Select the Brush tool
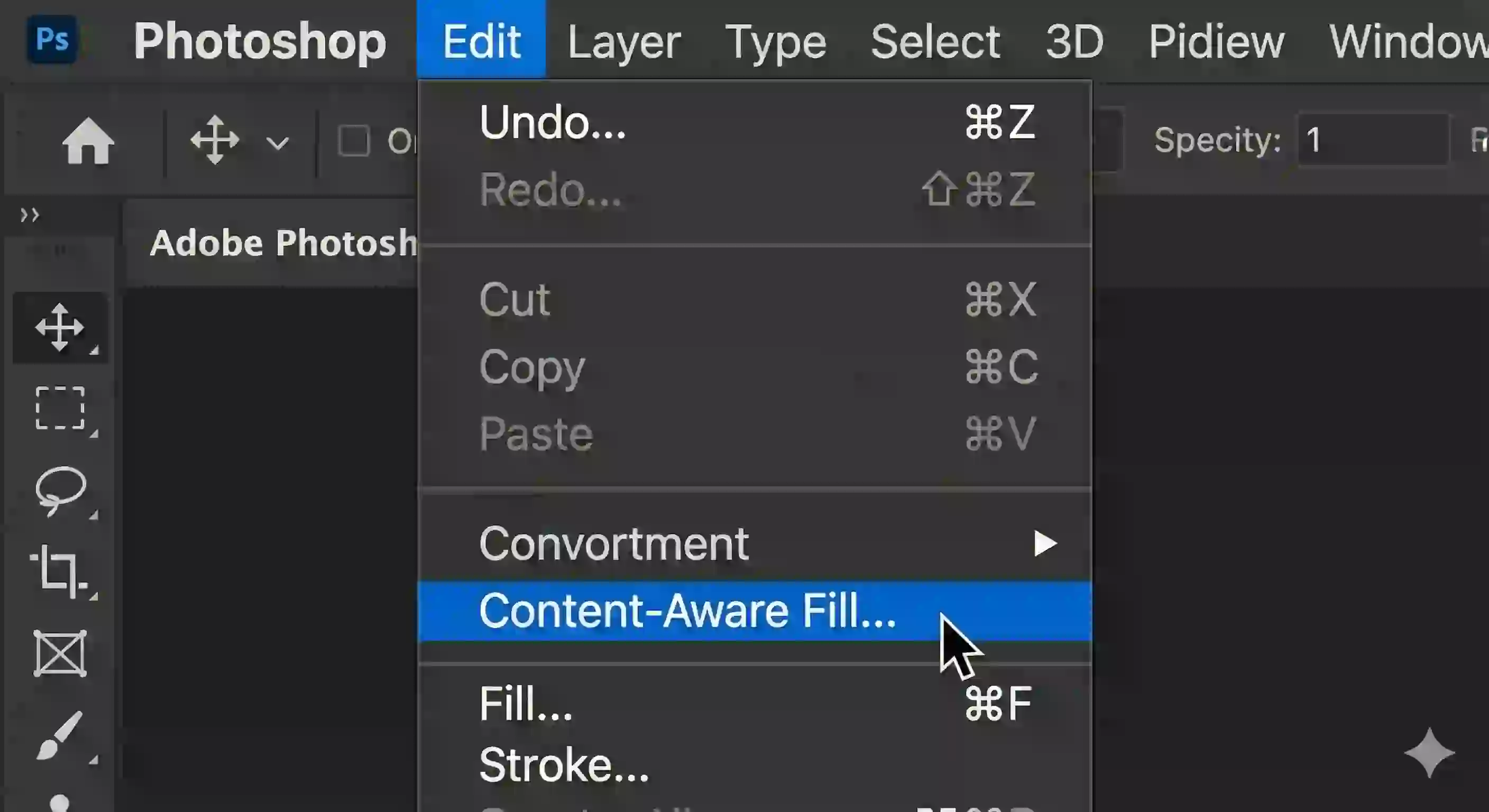Image resolution: width=1489 pixels, height=812 pixels. tap(60, 737)
